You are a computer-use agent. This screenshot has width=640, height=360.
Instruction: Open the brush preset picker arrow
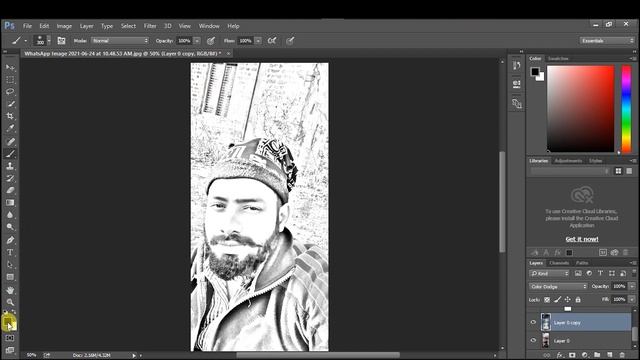pyautogui.click(x=49, y=40)
